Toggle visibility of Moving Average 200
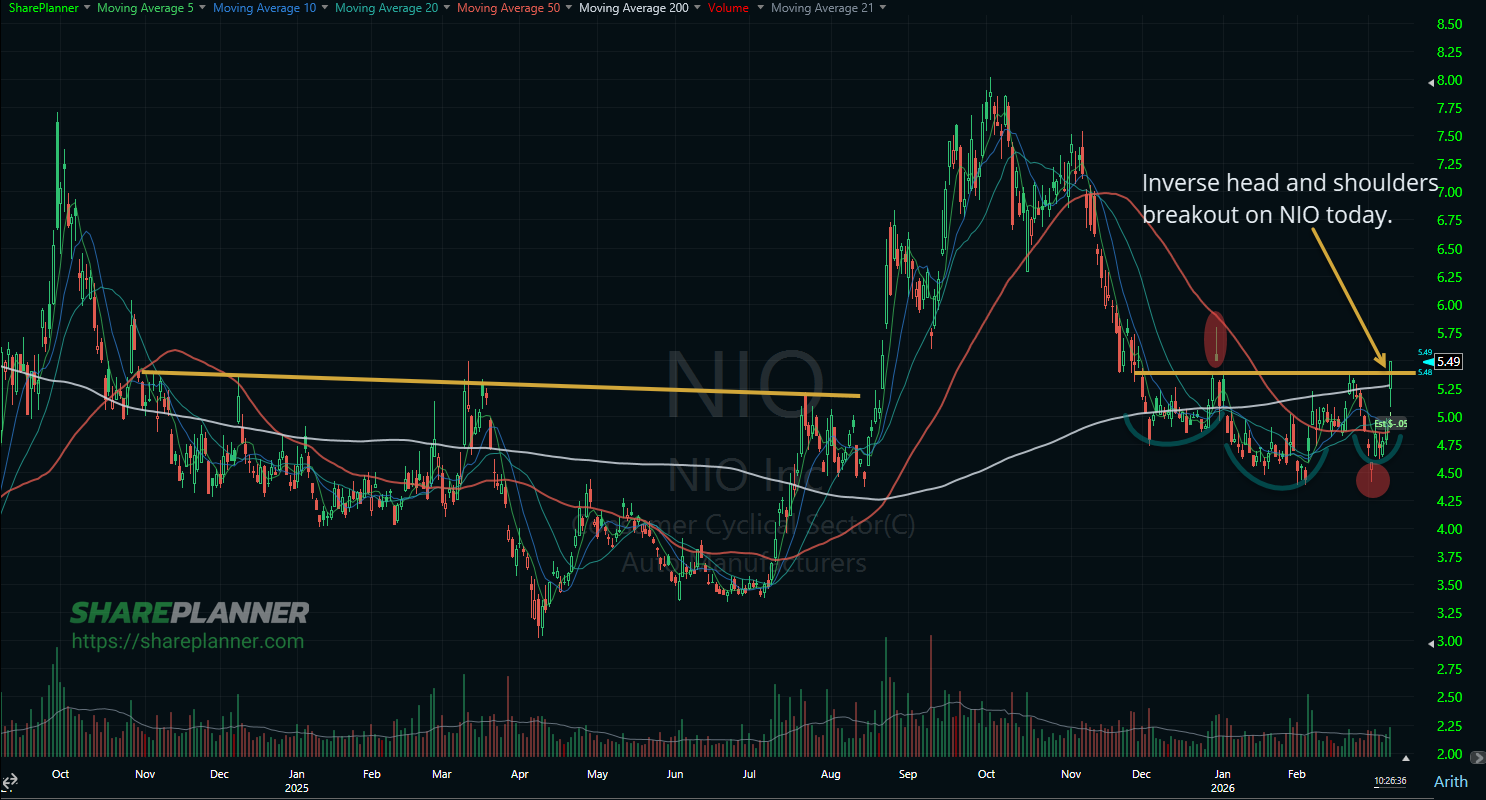The height and width of the screenshot is (800, 1486). [634, 8]
